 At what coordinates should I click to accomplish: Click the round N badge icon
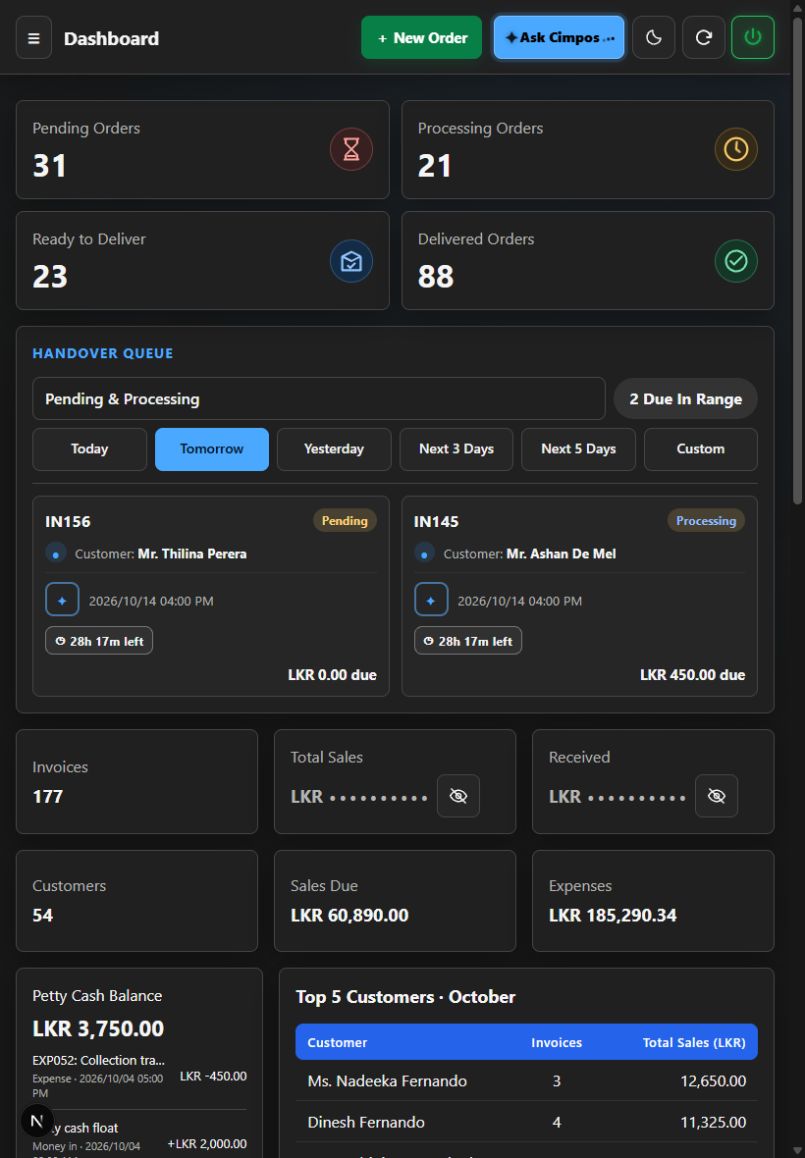[x=37, y=1121]
